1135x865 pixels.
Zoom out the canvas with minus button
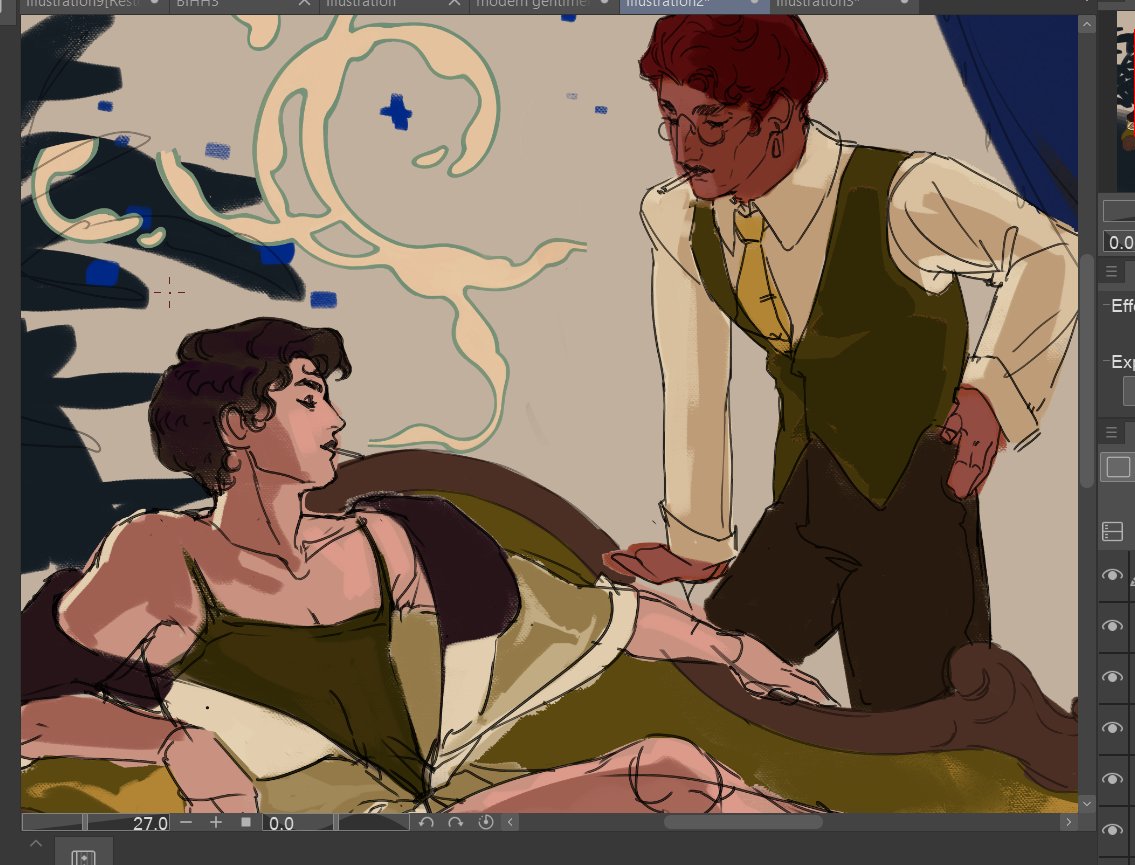click(x=186, y=822)
